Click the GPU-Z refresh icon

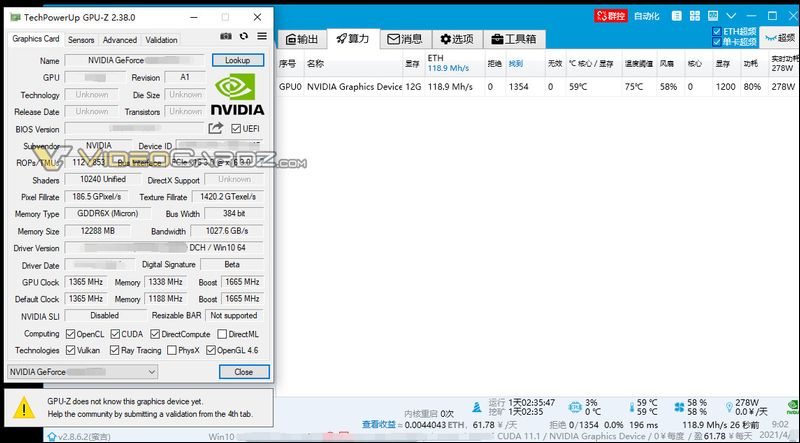(244, 36)
